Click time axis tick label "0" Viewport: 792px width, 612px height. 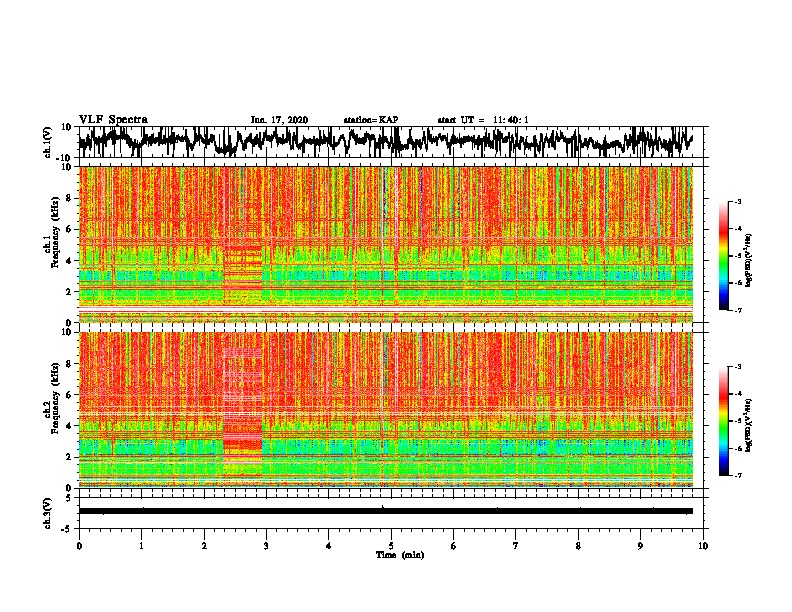pos(79,546)
